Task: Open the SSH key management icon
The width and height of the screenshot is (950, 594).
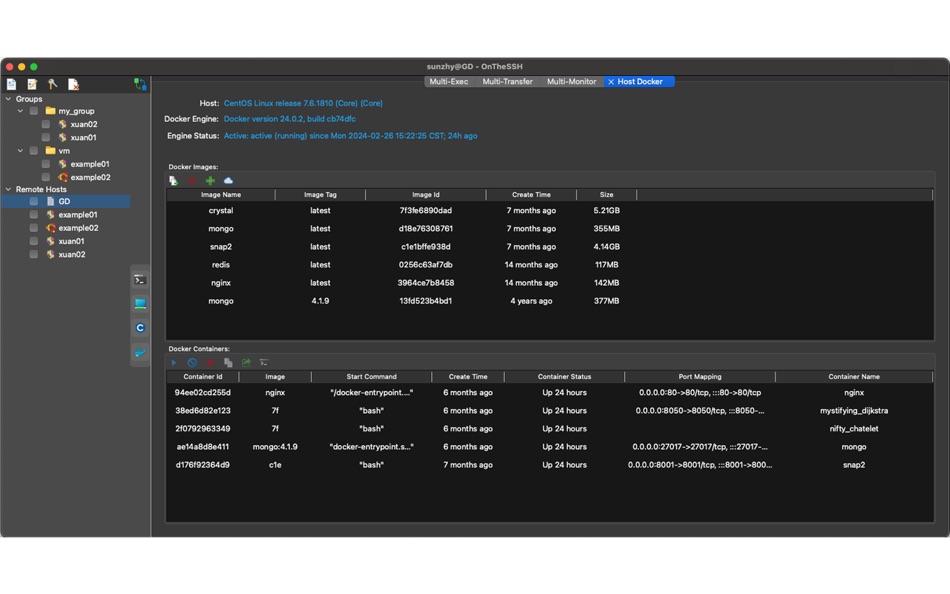Action: coord(53,84)
